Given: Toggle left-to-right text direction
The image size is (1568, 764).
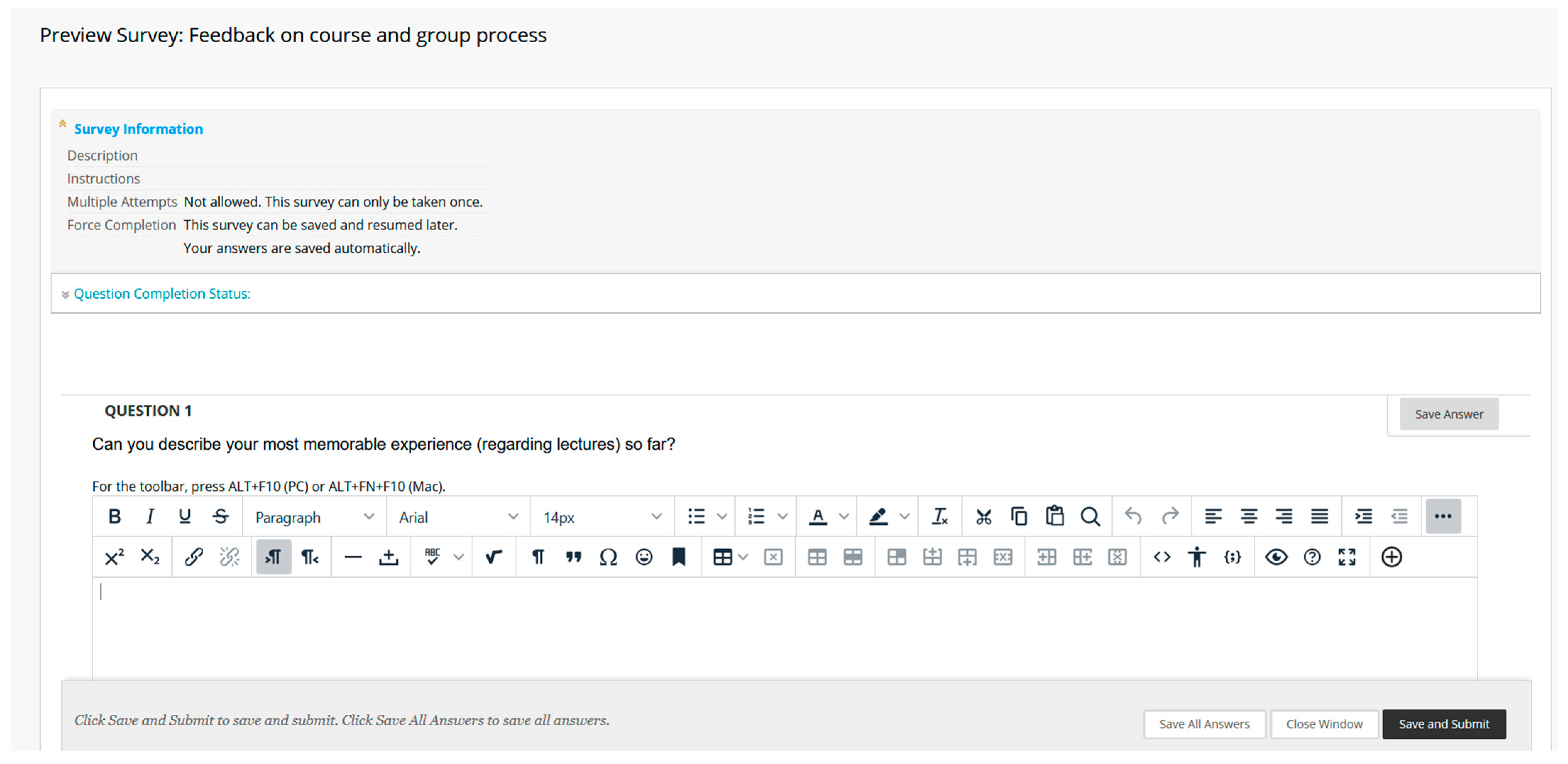Looking at the screenshot, I should point(273,557).
